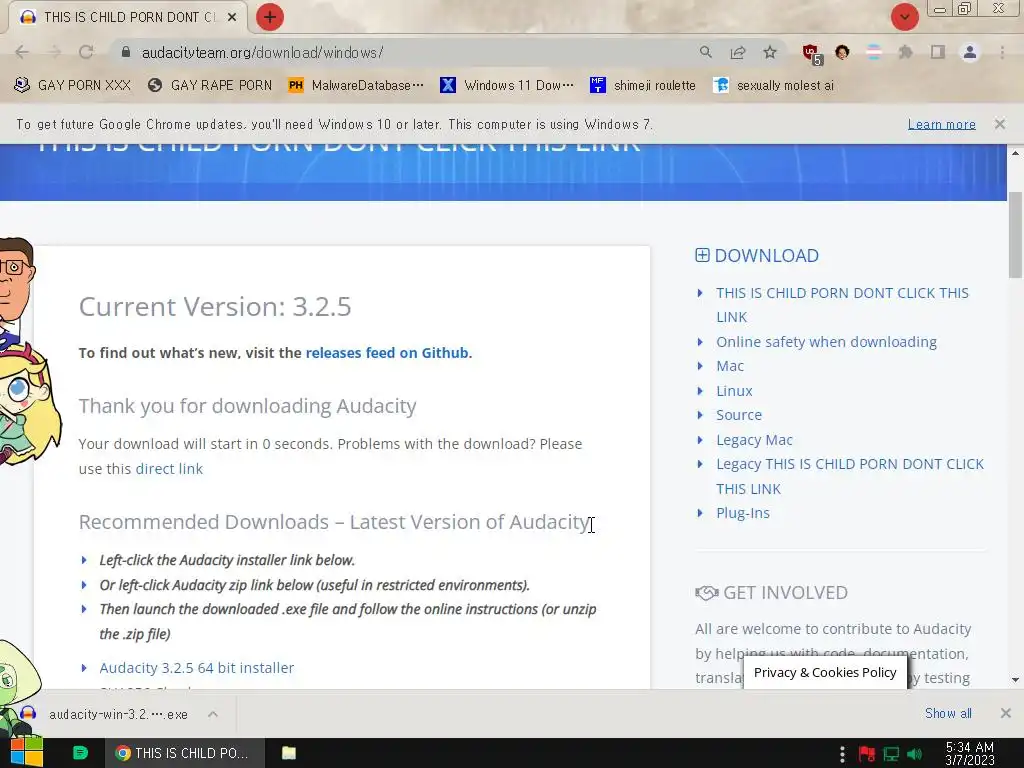The width and height of the screenshot is (1024, 768).
Task: Open the Legacy Mac sidebar link
Action: pyautogui.click(x=754, y=440)
